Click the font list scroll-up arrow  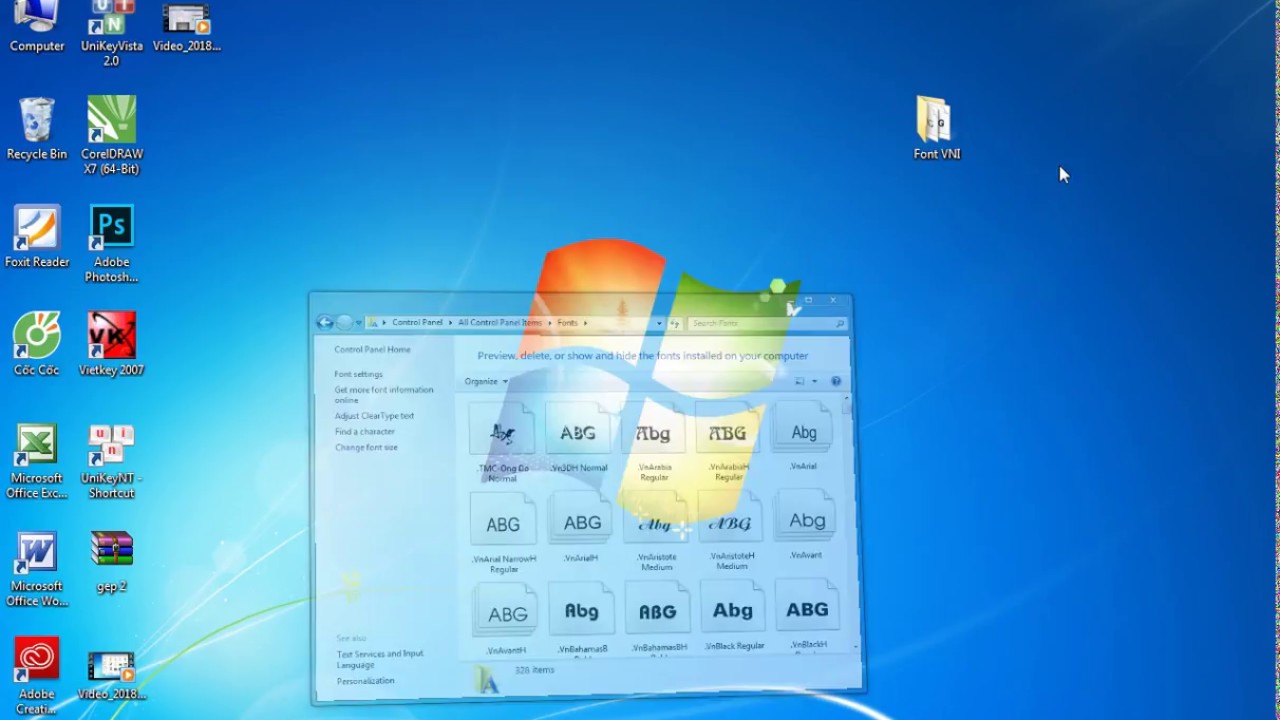point(848,399)
